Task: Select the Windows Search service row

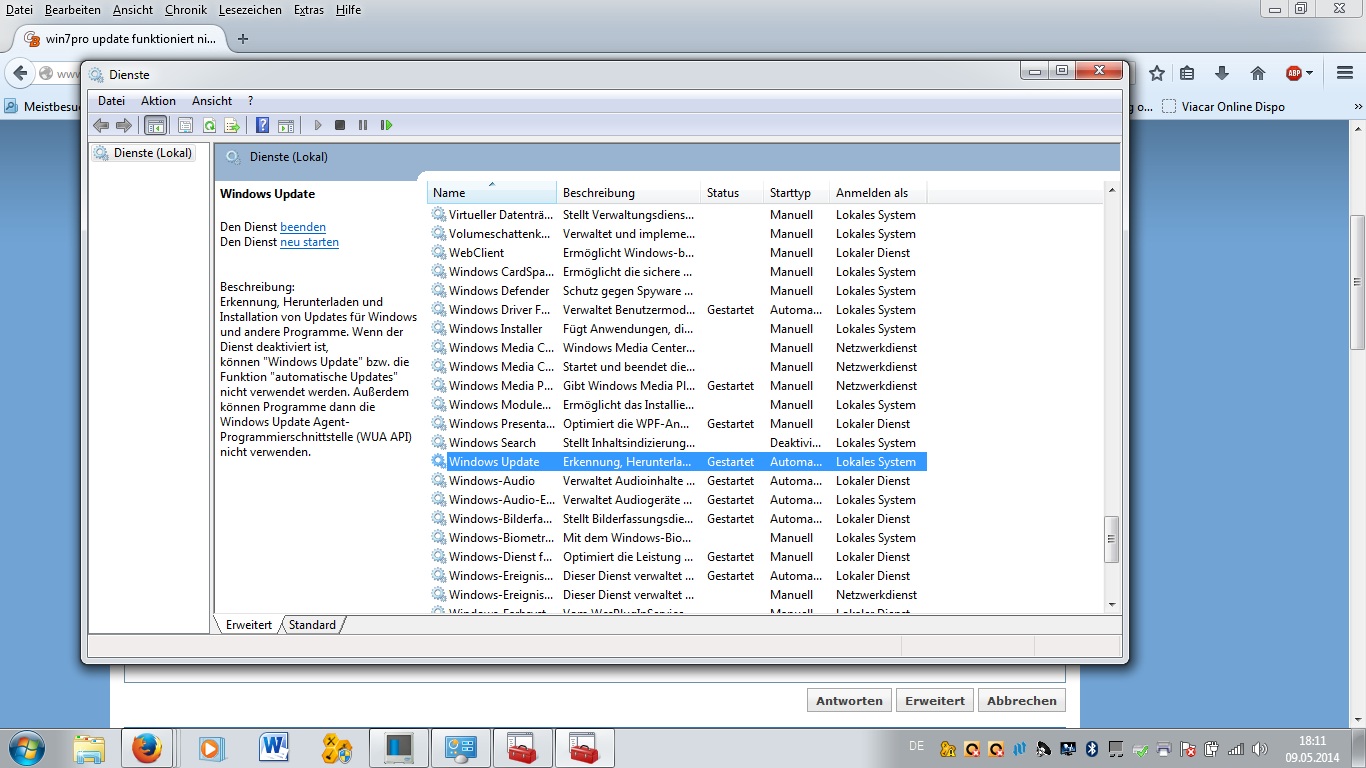Action: click(678, 443)
